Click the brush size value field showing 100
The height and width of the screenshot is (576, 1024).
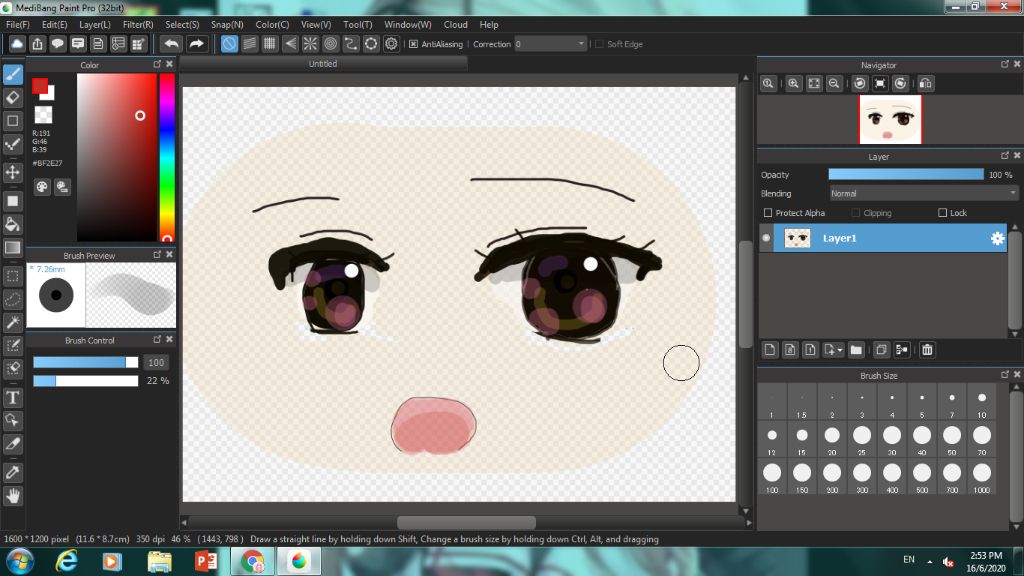[155, 362]
